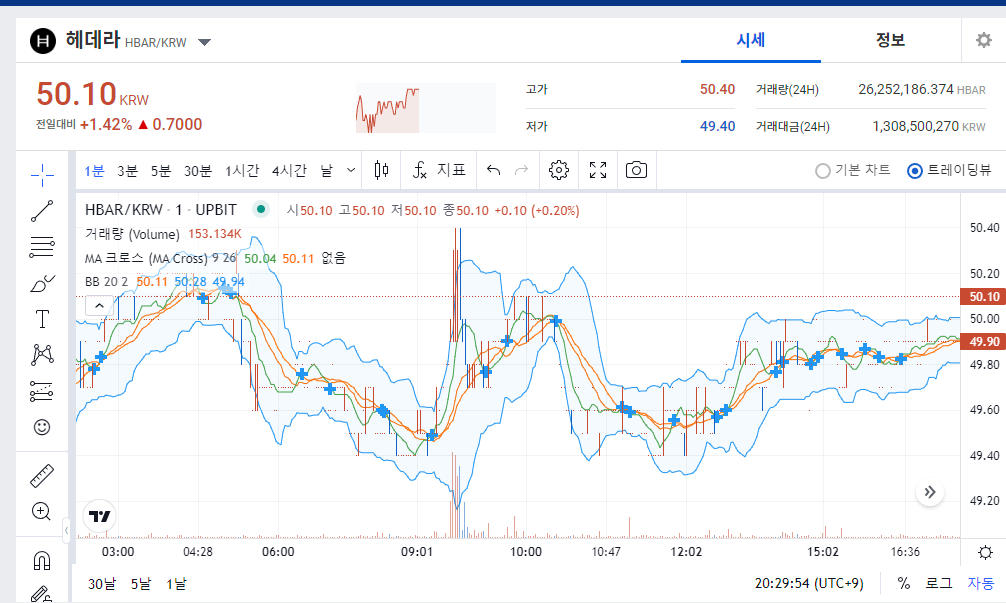Click the 09:01 time axis label

(417, 552)
